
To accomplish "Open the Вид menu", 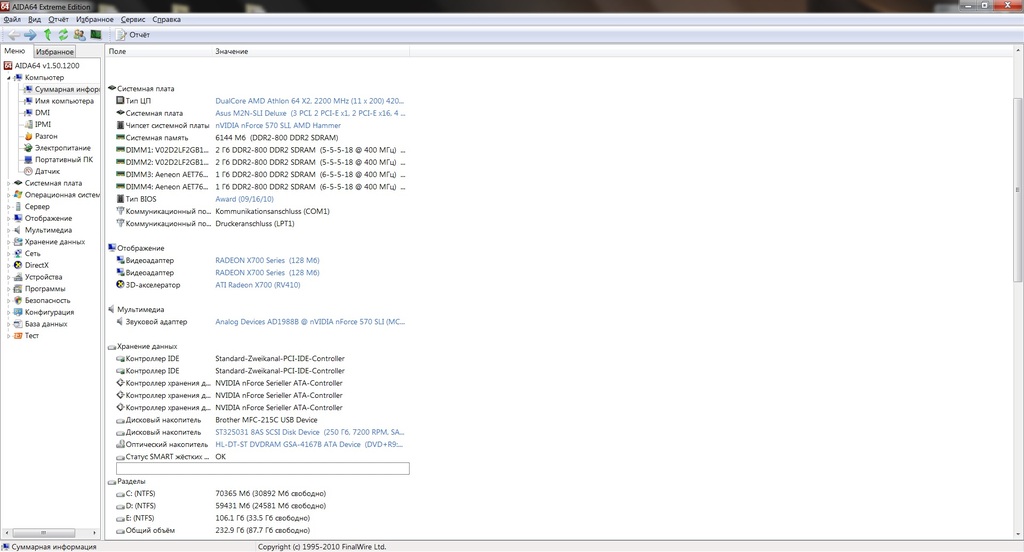I will (x=34, y=20).
